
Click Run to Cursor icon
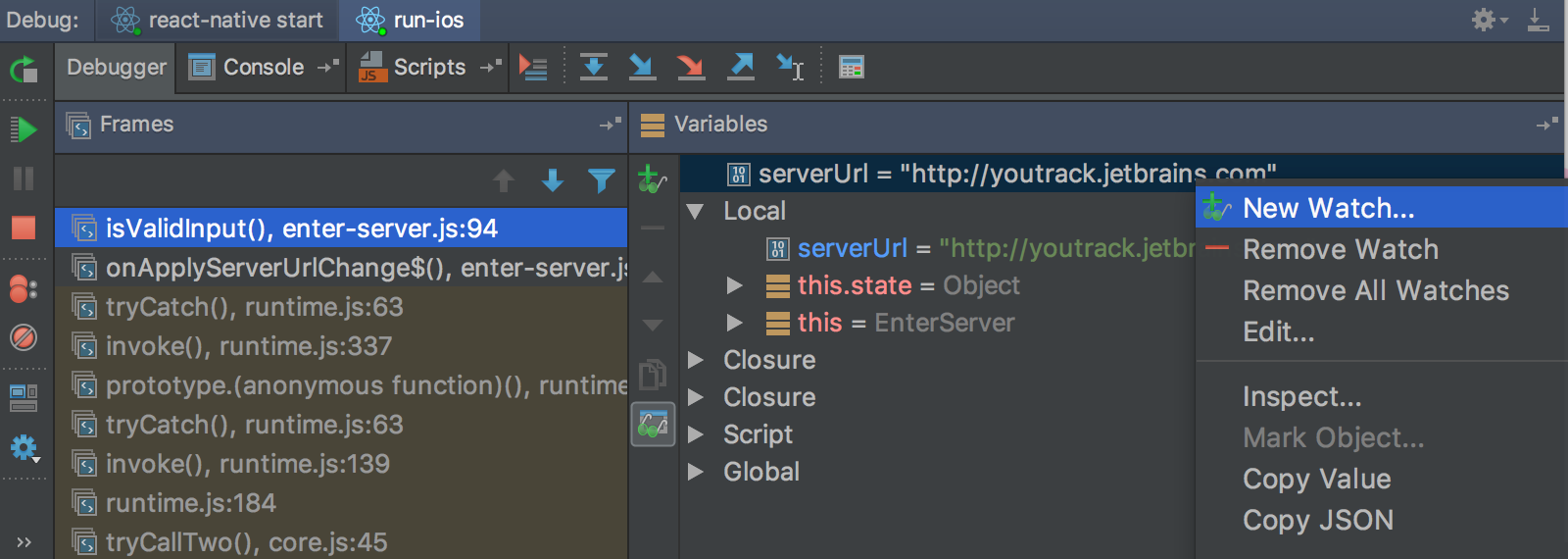pos(790,67)
